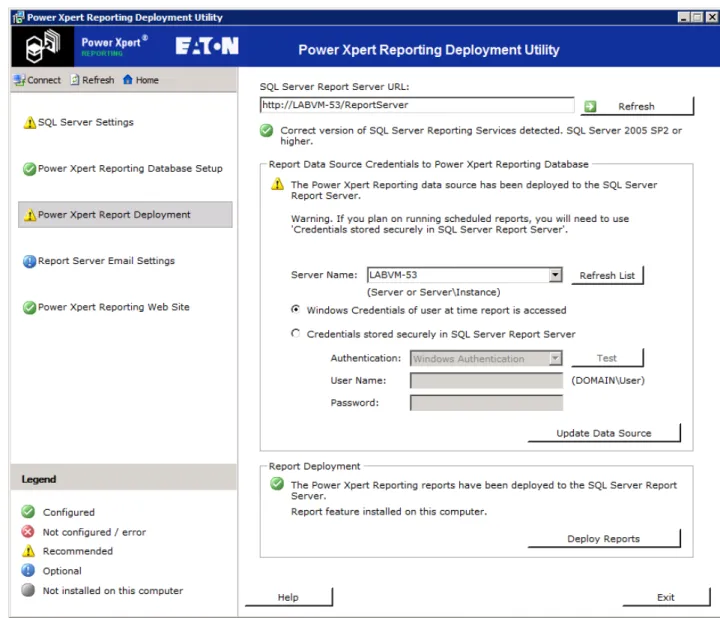The height and width of the screenshot is (618, 720).
Task: Select Windows Credentials of user radio option
Action: pyautogui.click(x=296, y=309)
